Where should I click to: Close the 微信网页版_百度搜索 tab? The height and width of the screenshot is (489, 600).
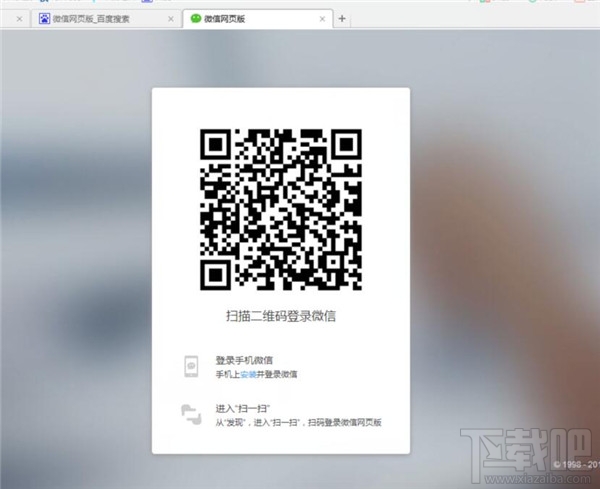(x=171, y=19)
